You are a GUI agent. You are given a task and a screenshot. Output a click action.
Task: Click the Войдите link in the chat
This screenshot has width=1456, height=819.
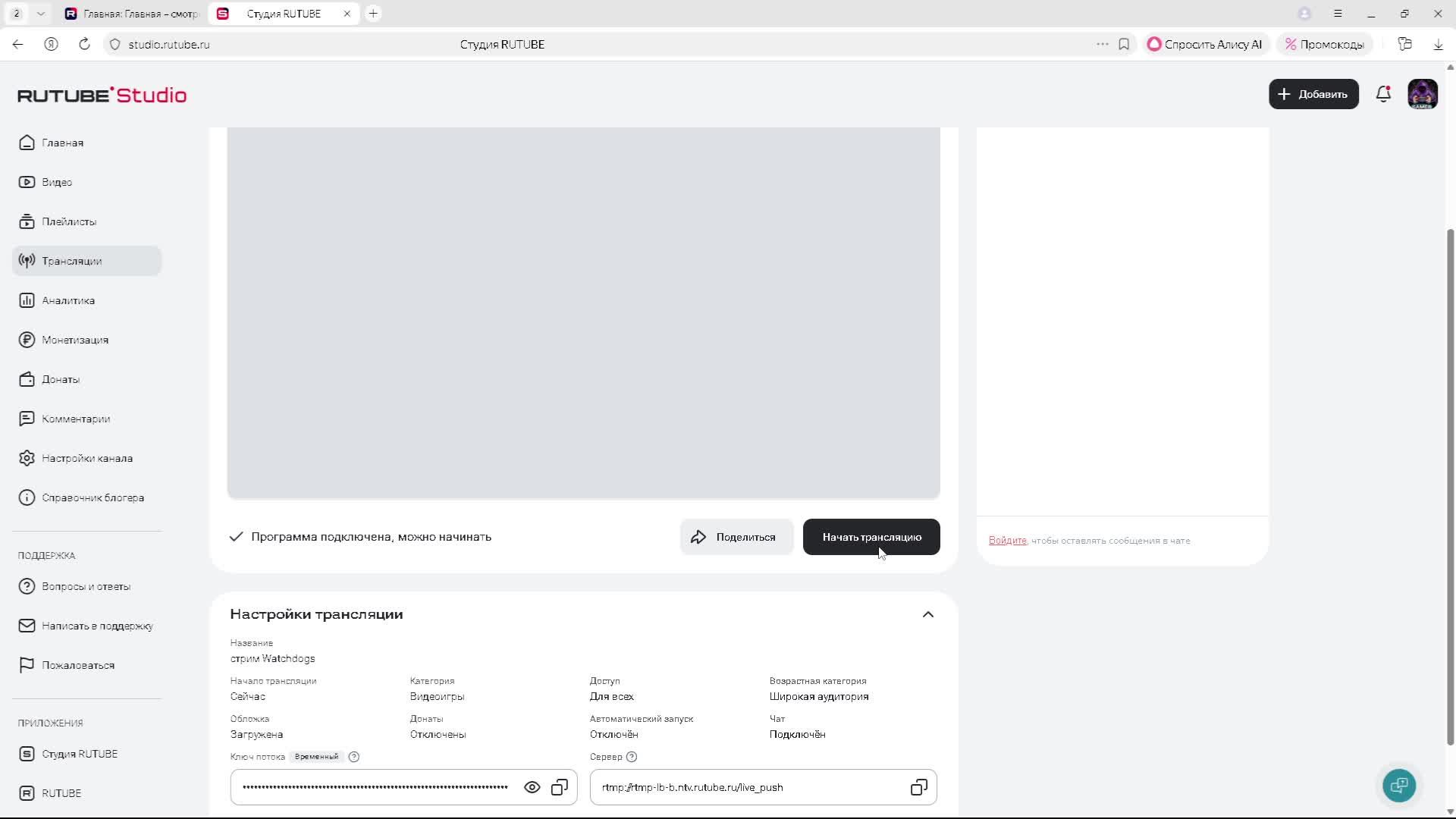(1007, 541)
